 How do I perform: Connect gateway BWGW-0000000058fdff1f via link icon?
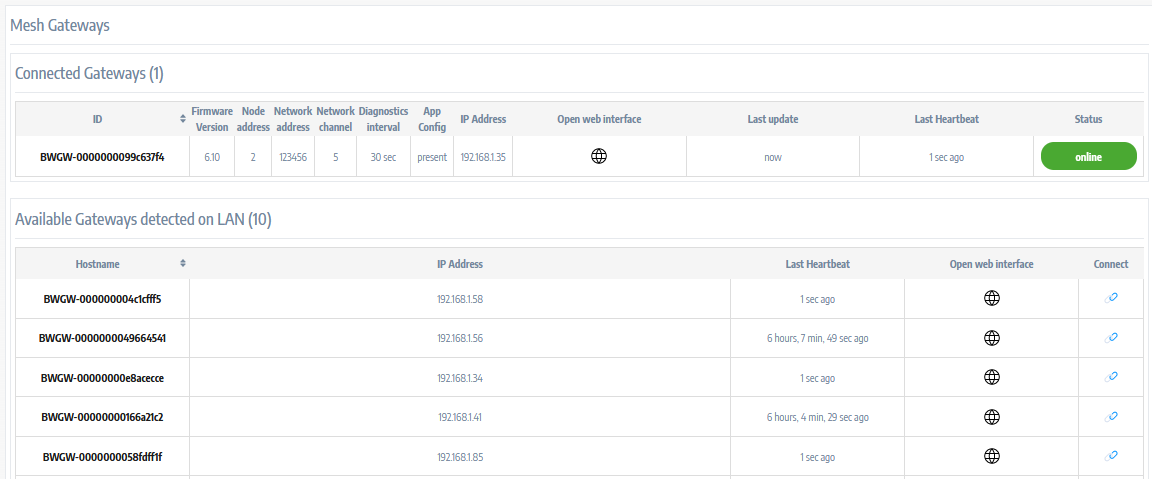(x=1110, y=456)
